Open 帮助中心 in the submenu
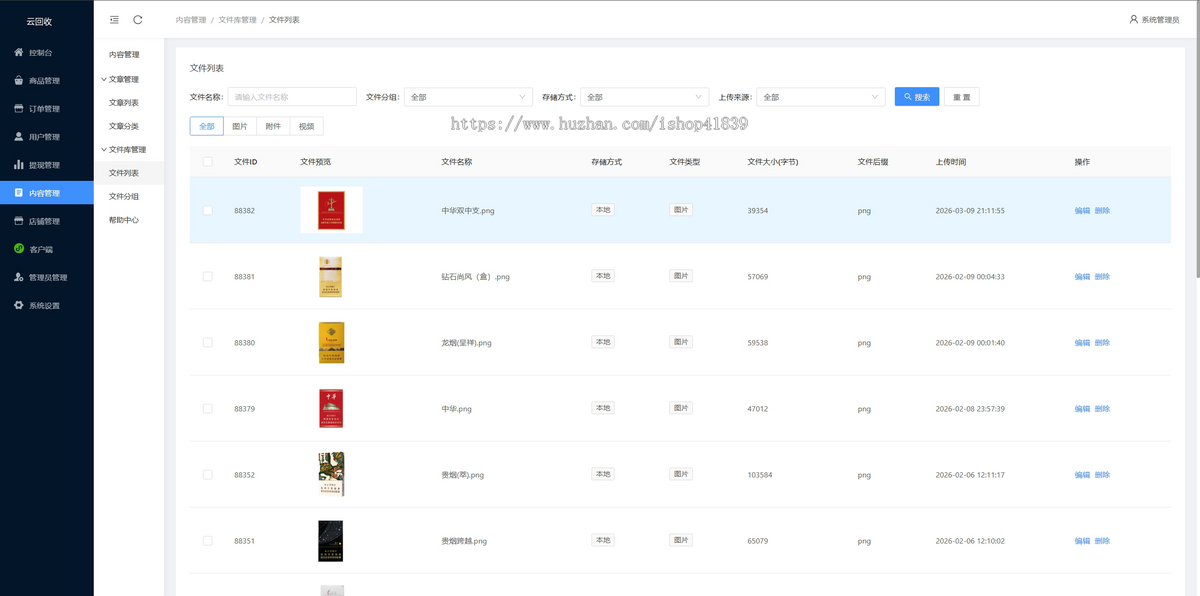This screenshot has height=596, width=1200. (124, 219)
